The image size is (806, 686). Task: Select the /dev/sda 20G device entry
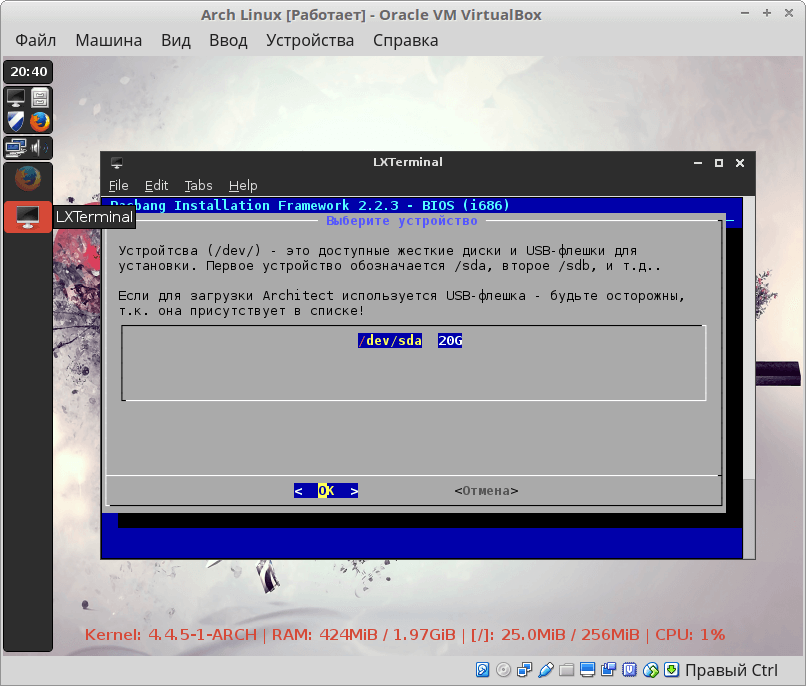[x=410, y=341]
